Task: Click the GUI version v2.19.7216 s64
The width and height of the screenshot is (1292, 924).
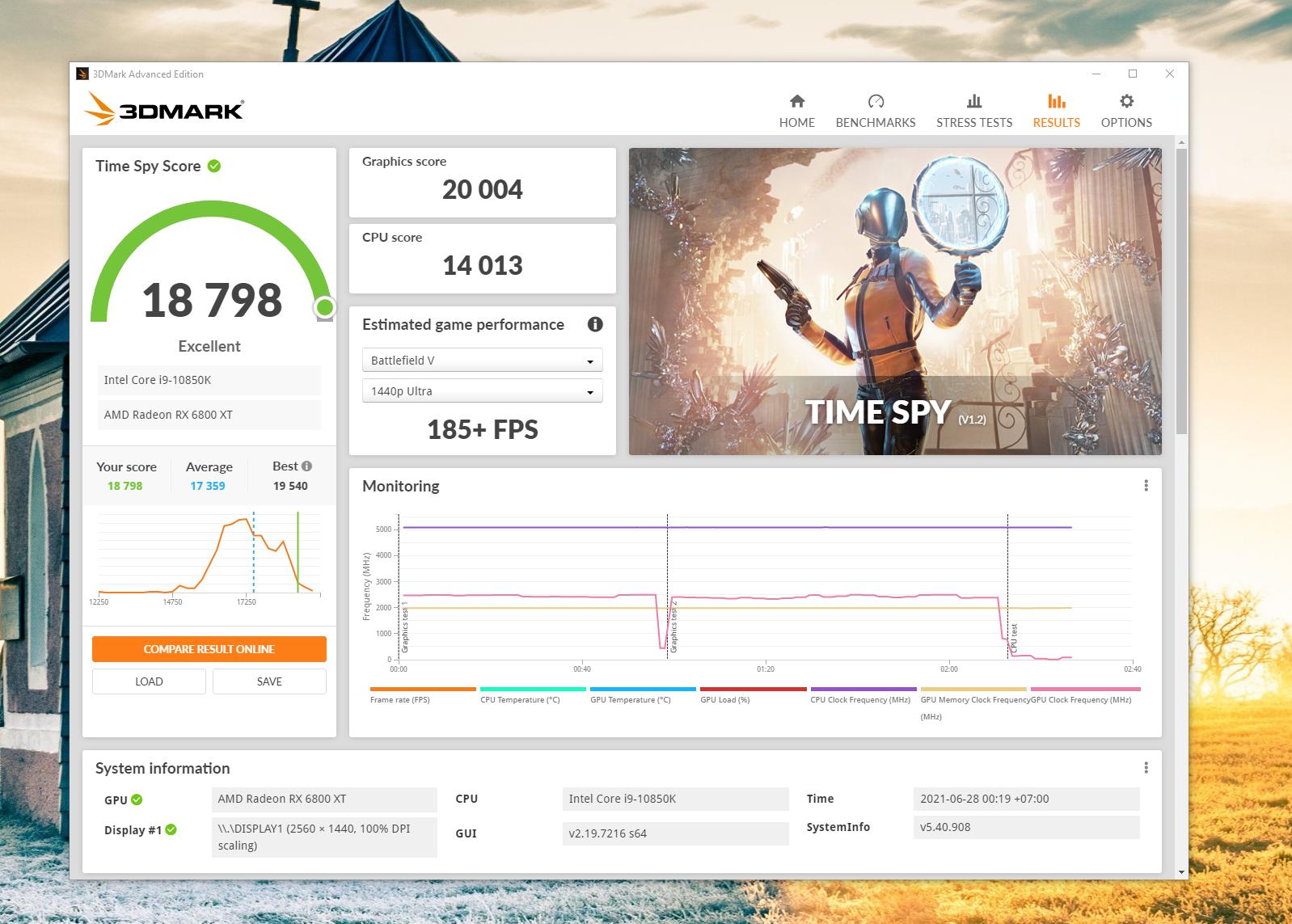Action: coord(676,833)
